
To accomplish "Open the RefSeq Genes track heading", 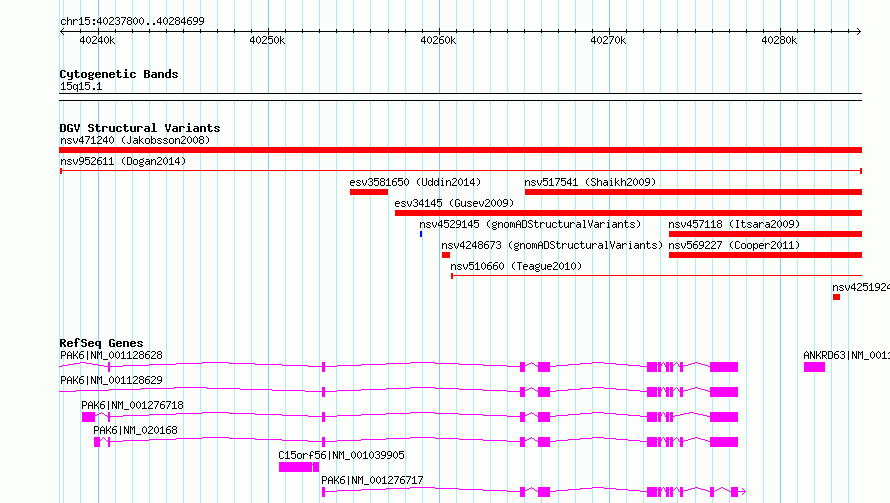I will 101,343.
